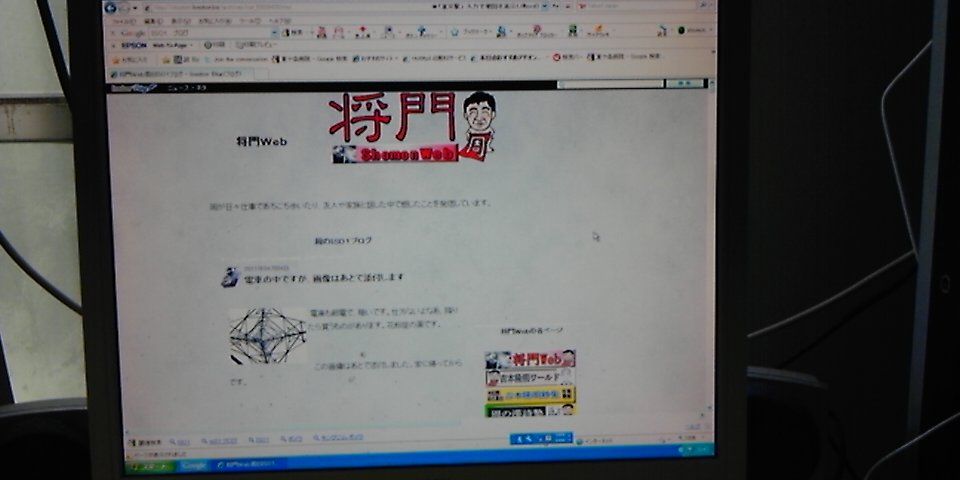Click the livedoor header 検索 button
This screenshot has height=480, width=960.
coord(684,83)
